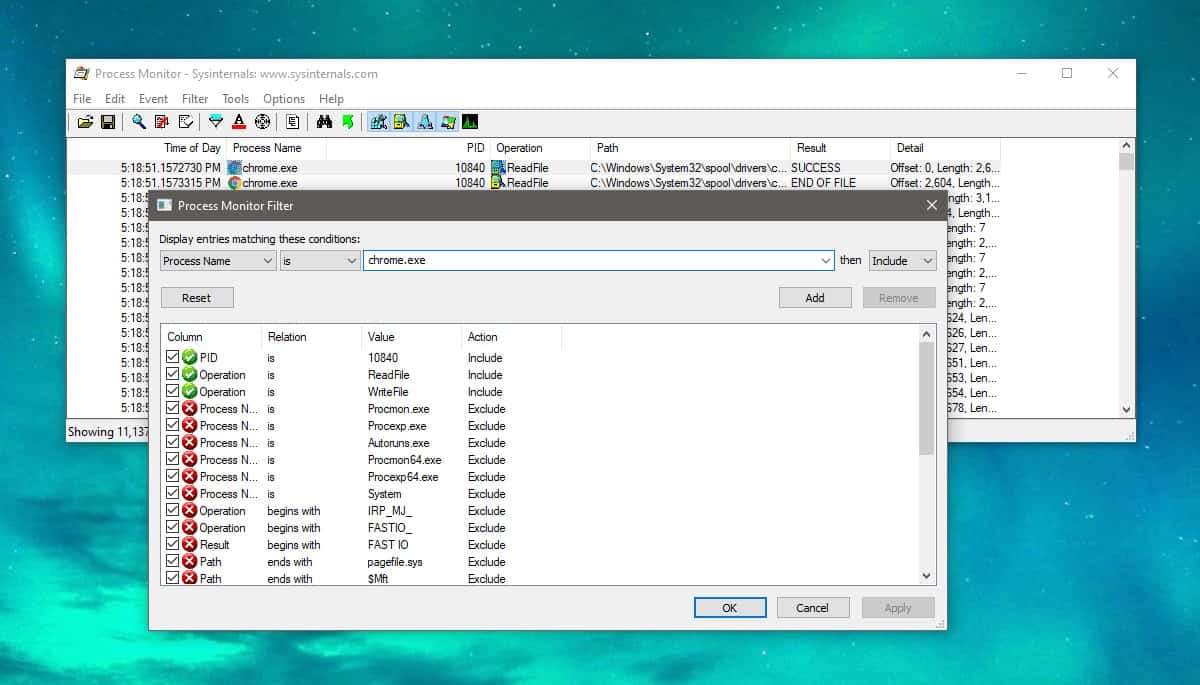
Task: Click red exclude icon beside Procmon.exe row
Action: click(190, 408)
